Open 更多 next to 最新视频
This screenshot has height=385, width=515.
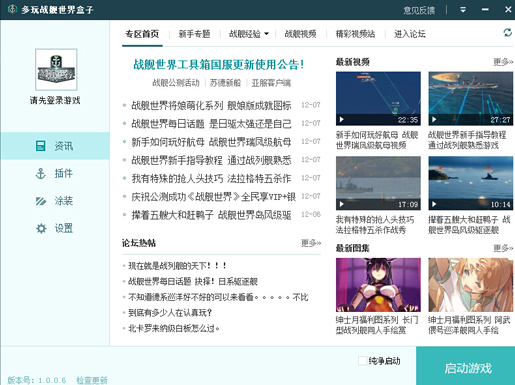503,62
